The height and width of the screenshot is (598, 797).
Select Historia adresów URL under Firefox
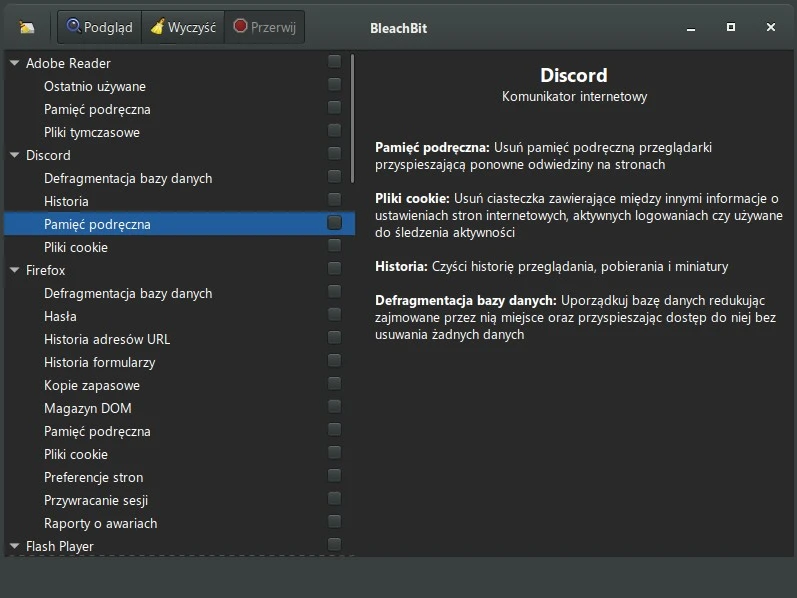106,339
